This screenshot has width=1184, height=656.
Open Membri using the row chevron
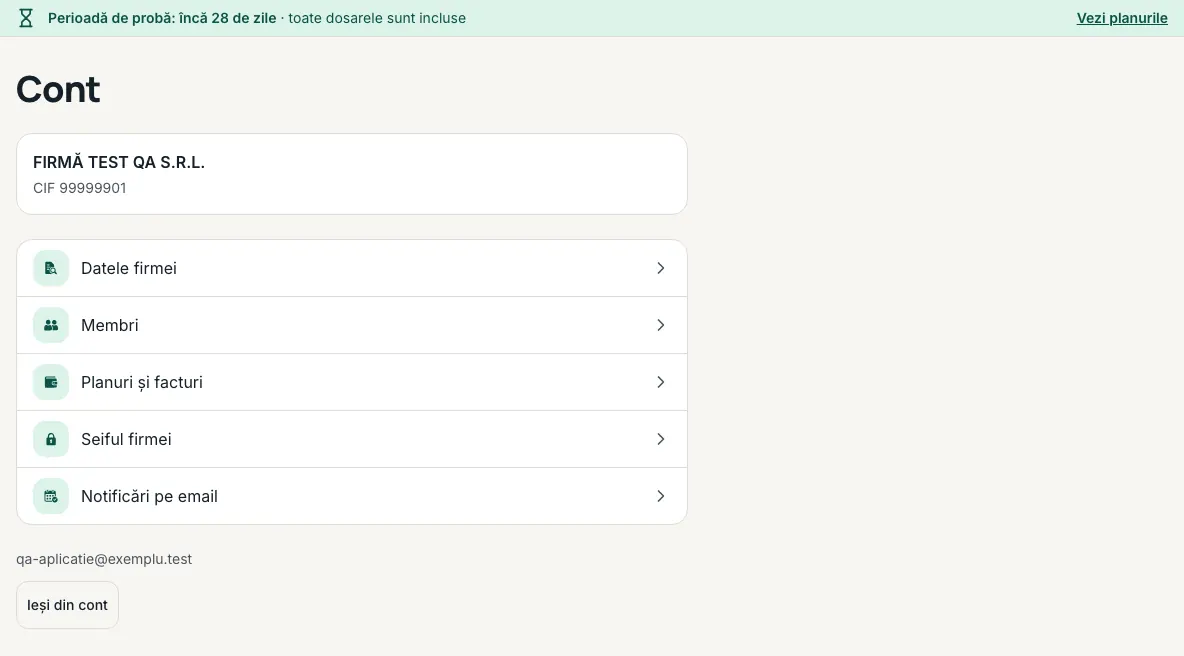tap(661, 325)
